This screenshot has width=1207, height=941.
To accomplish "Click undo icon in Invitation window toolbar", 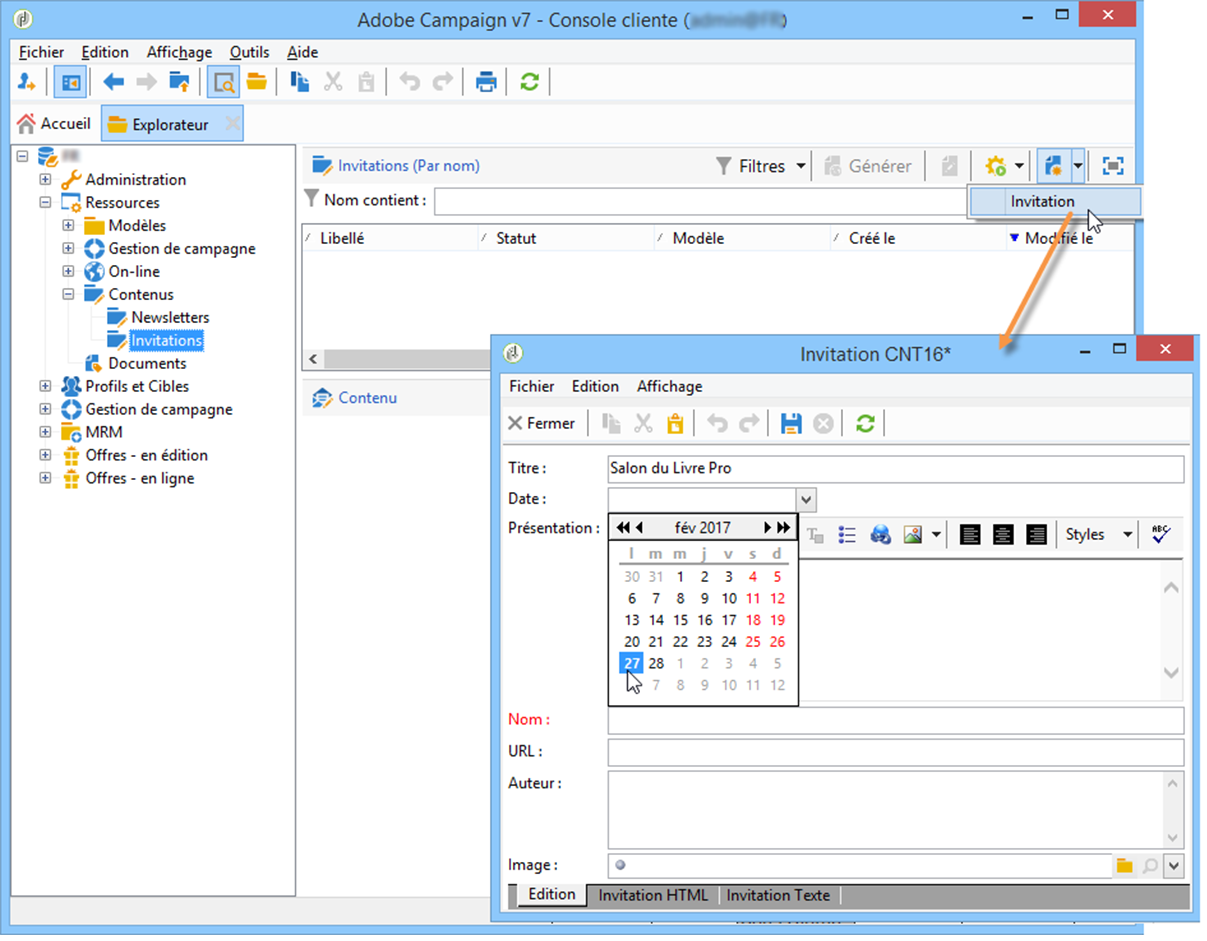I will point(717,424).
